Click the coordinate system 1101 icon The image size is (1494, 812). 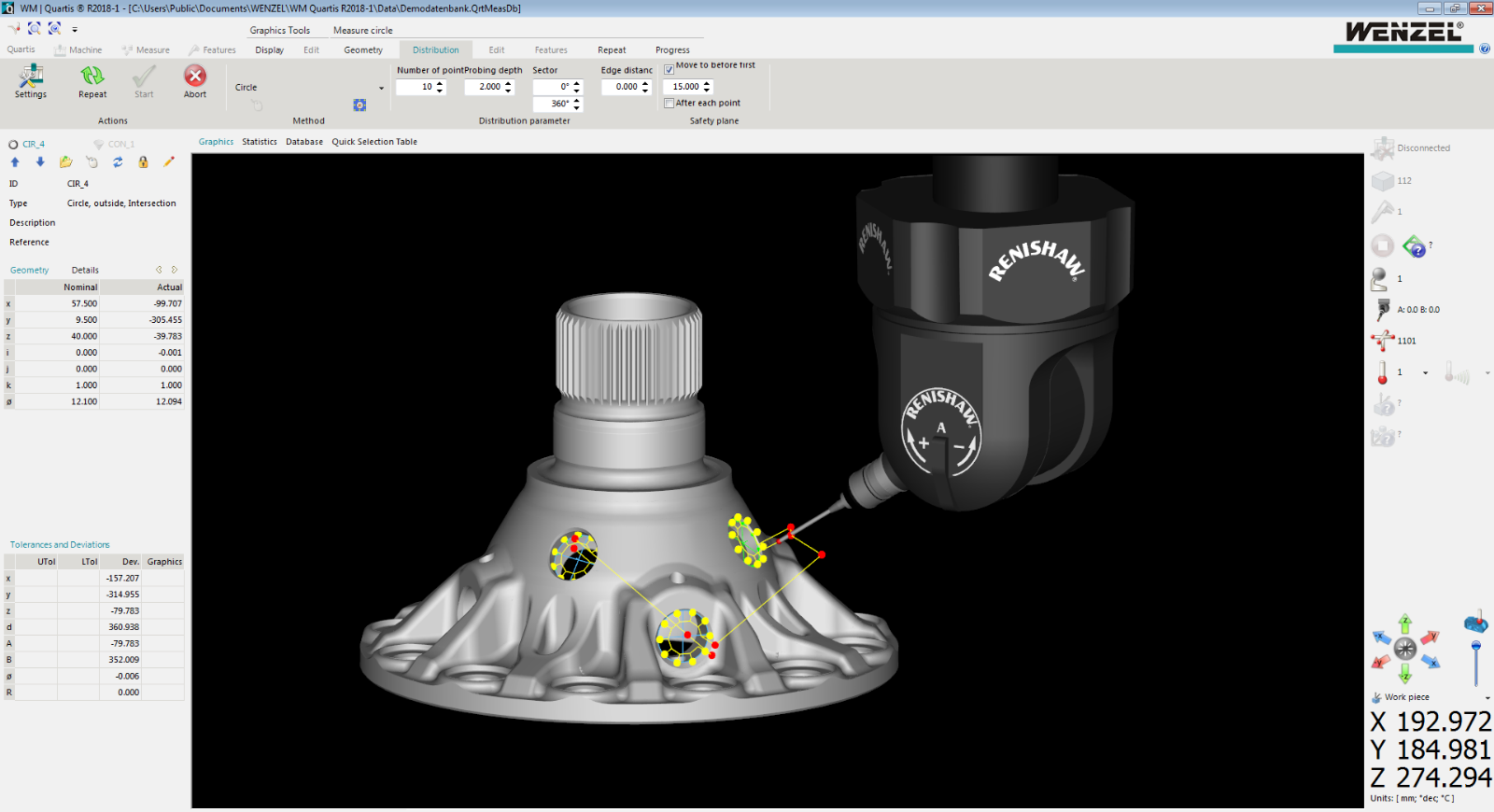(x=1383, y=341)
